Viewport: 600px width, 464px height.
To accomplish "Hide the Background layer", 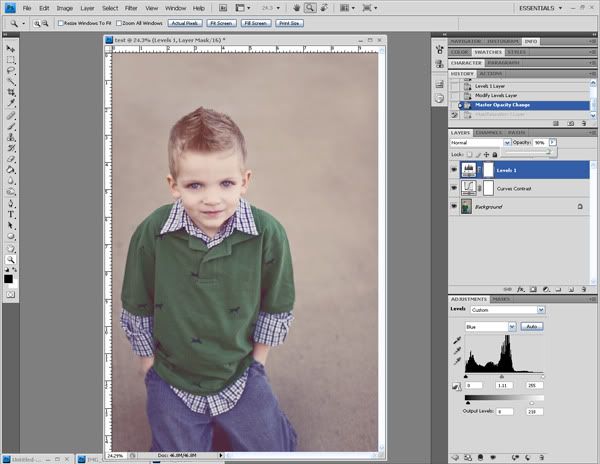I will point(456,206).
